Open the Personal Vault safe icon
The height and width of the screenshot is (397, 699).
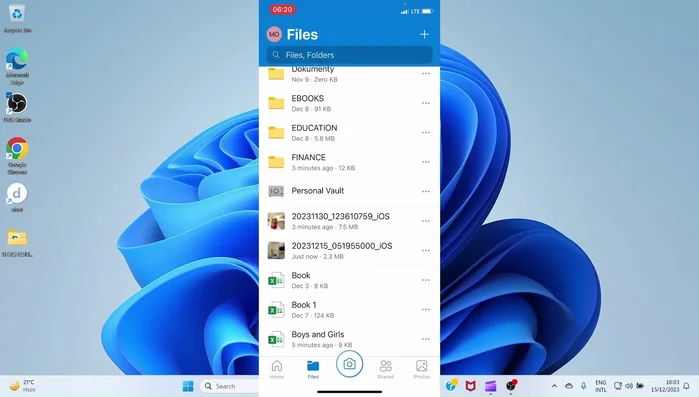[276, 191]
